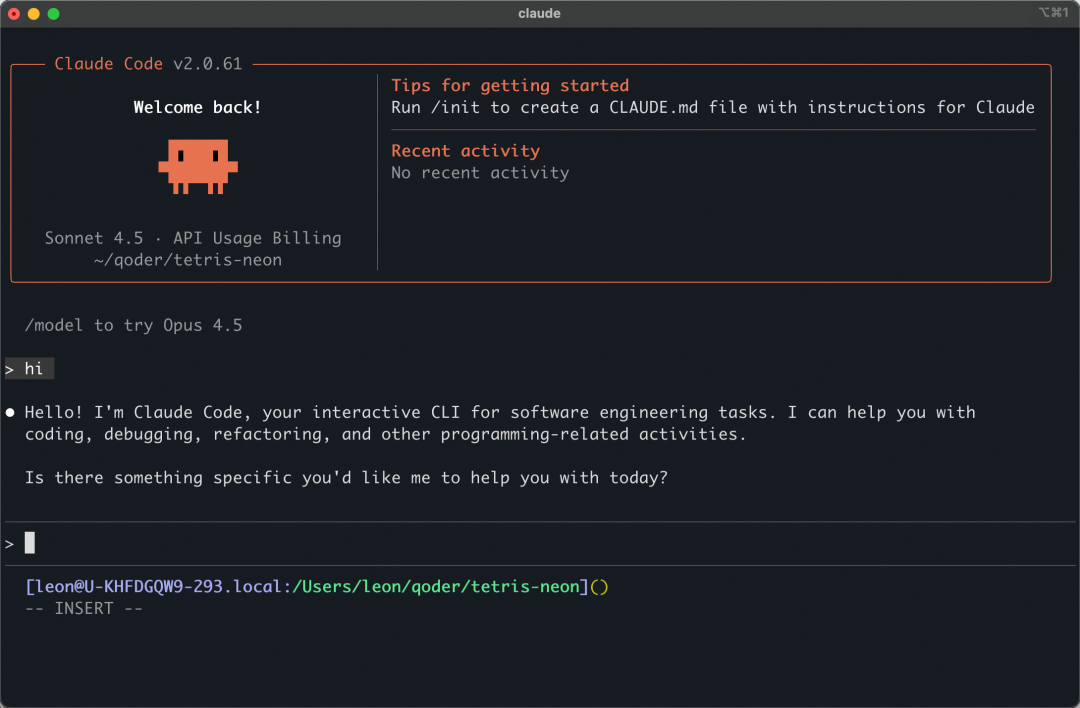Click the ⌥⌘1 window shortcut indicator
The width and height of the screenshot is (1080, 708).
[1053, 13]
